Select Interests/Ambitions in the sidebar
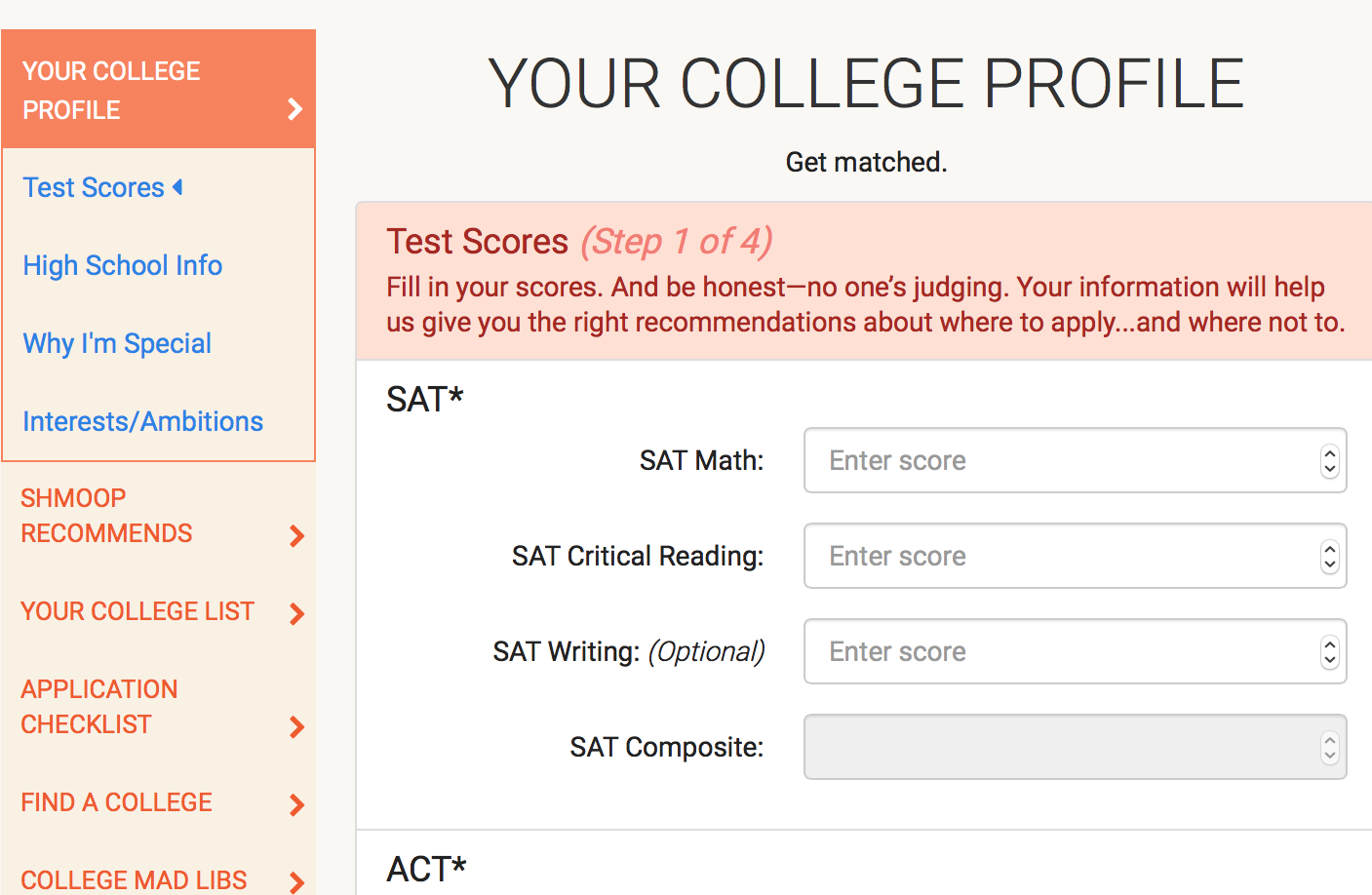 point(143,421)
